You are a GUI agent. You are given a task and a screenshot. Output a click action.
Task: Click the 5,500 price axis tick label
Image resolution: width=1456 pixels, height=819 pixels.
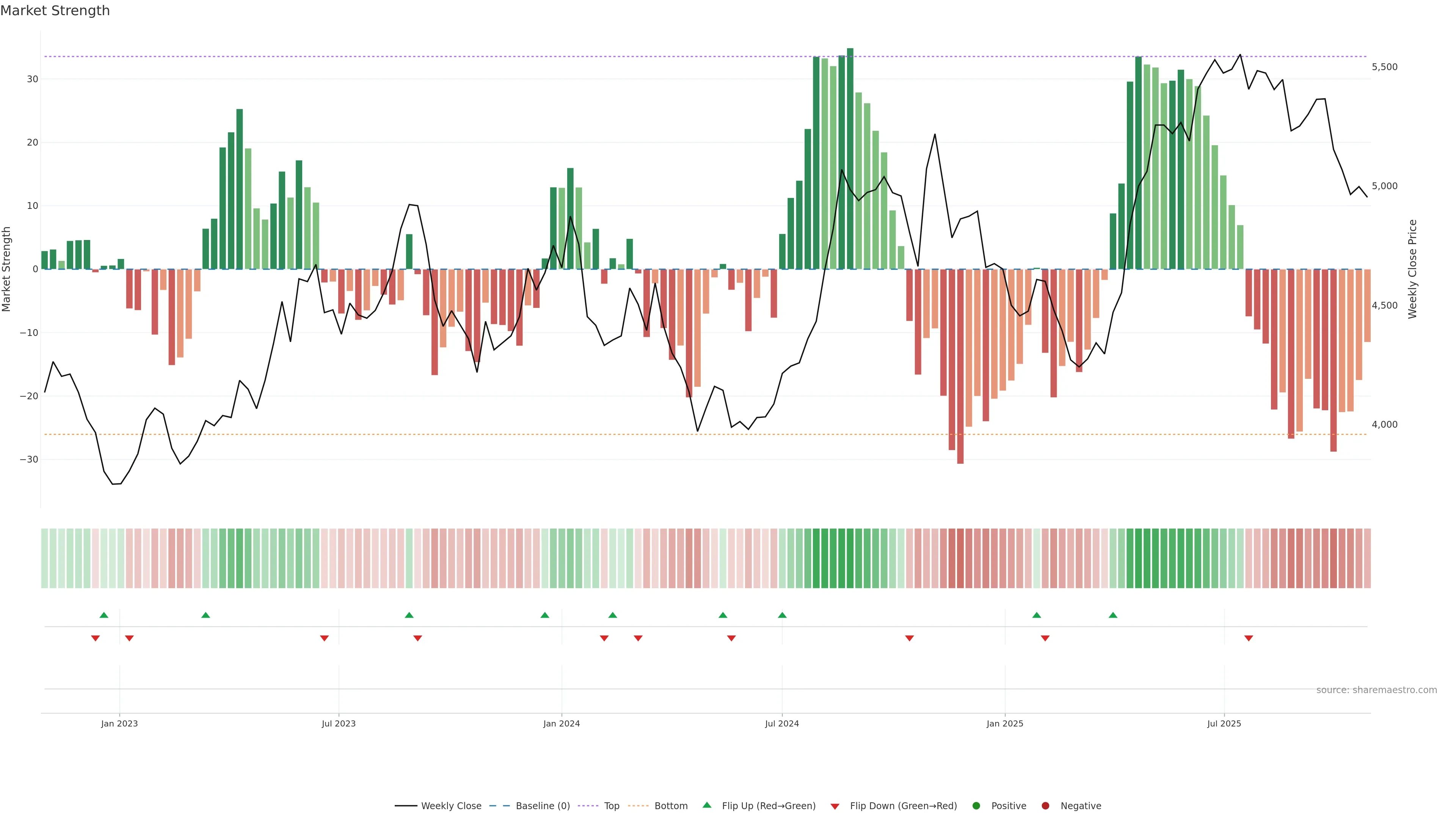click(1384, 67)
